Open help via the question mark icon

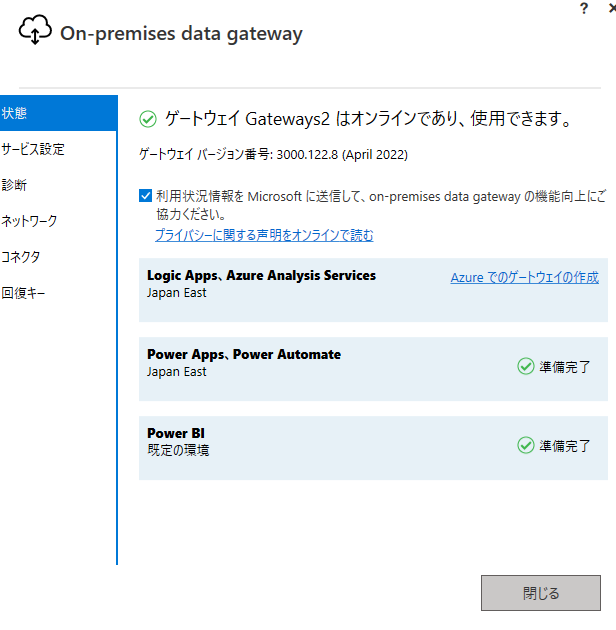tap(584, 8)
